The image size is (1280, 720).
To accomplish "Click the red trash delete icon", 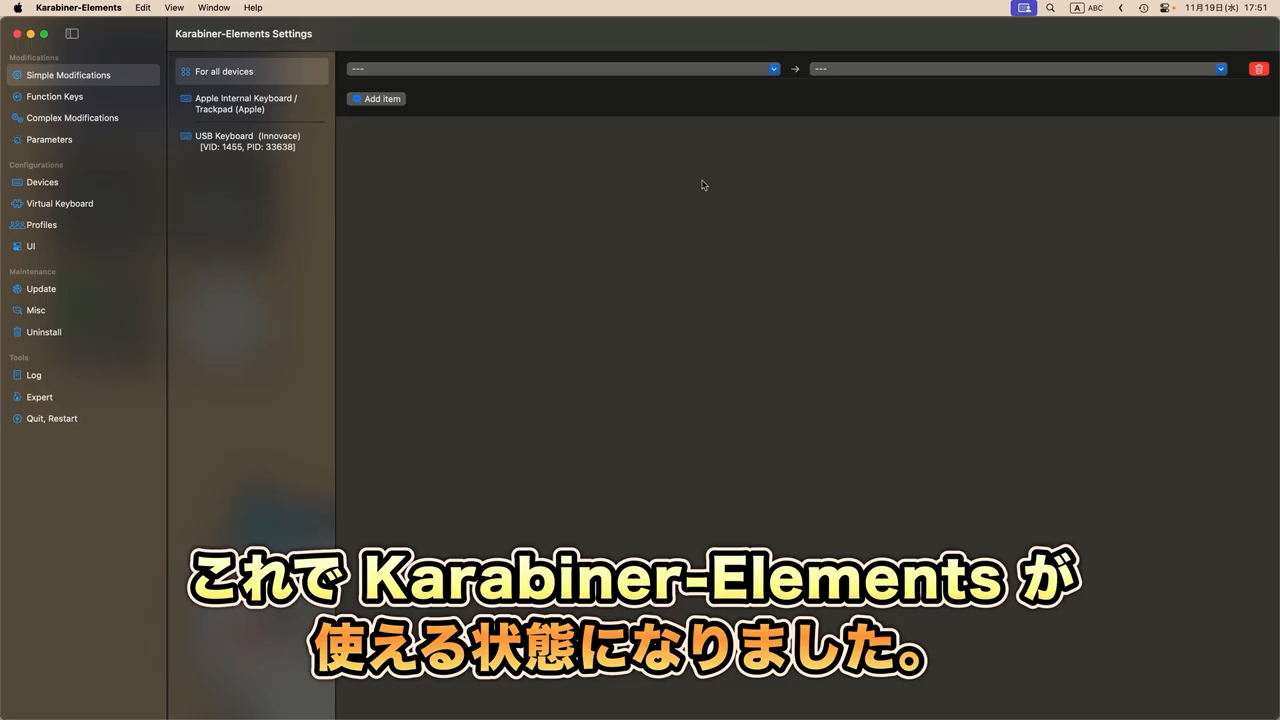I will coord(1258,69).
